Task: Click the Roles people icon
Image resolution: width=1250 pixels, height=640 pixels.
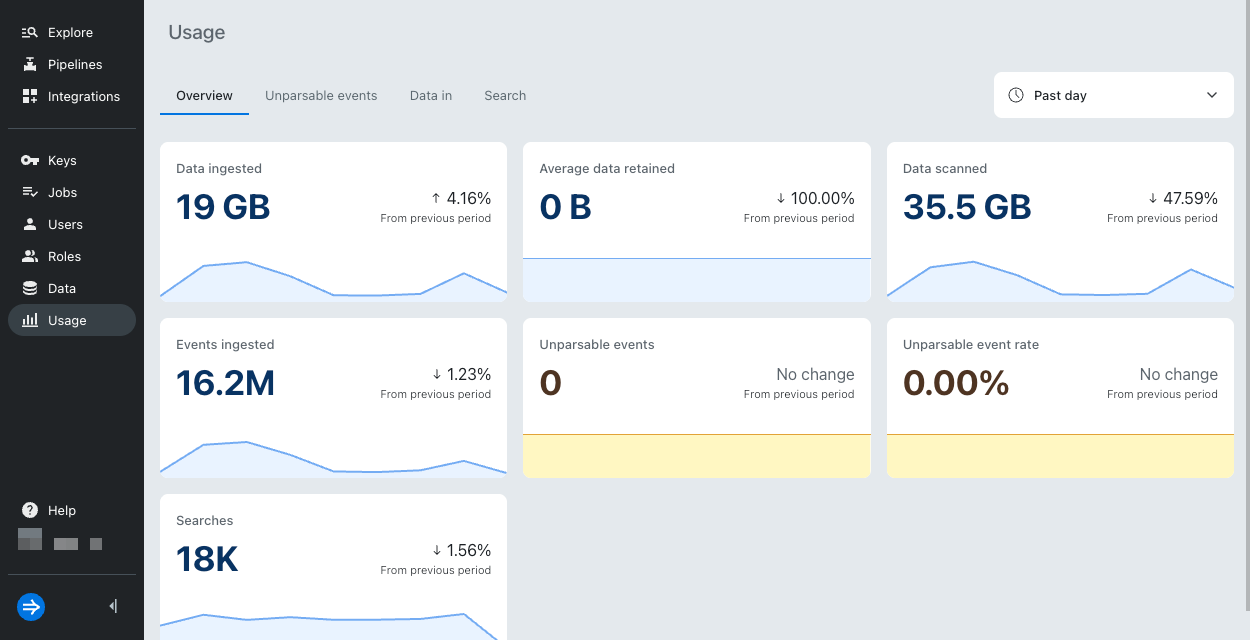Action: [30, 257]
